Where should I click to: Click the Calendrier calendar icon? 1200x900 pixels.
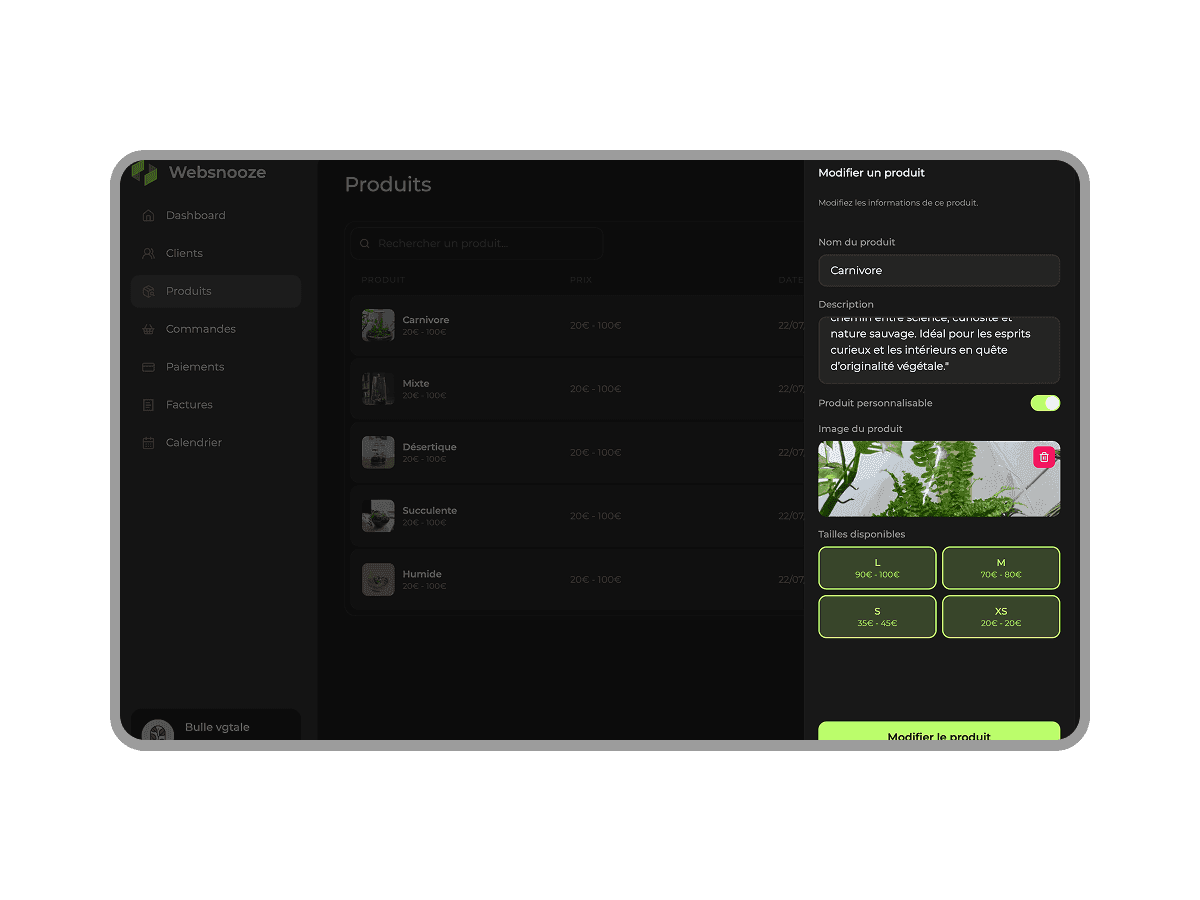tap(148, 443)
